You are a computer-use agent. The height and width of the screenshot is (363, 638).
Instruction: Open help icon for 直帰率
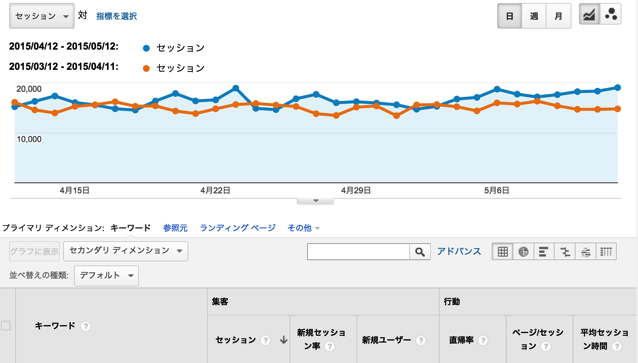483,340
